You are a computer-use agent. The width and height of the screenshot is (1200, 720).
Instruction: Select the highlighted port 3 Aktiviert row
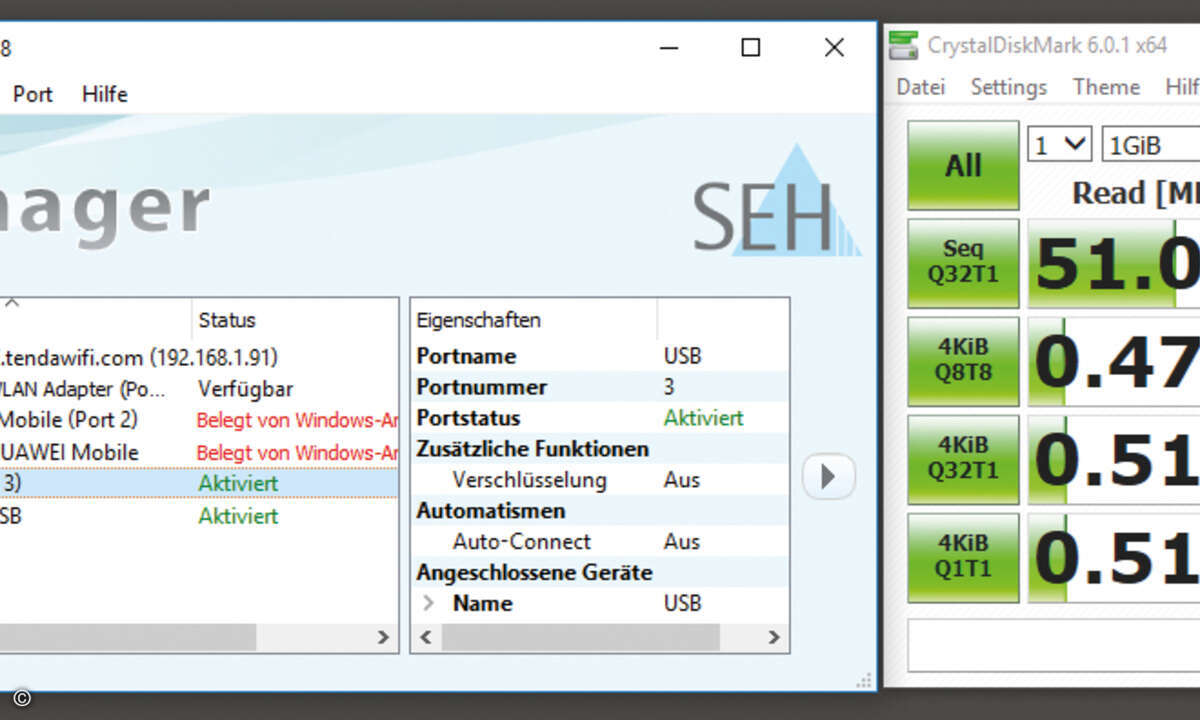pyautogui.click(x=198, y=484)
